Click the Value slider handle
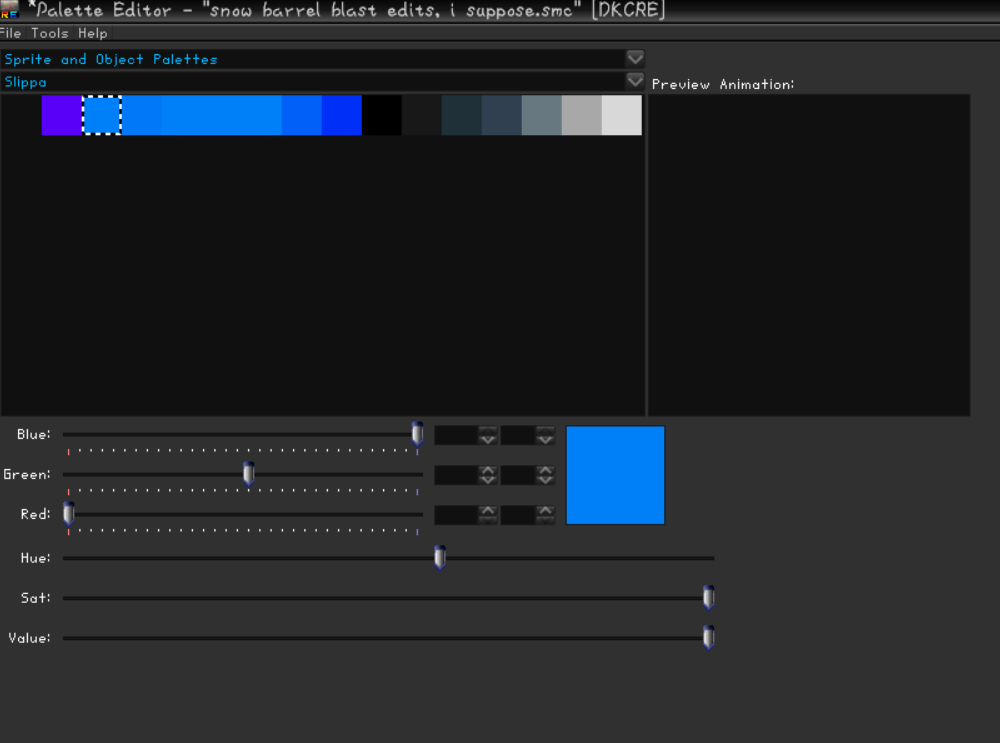 (x=708, y=638)
